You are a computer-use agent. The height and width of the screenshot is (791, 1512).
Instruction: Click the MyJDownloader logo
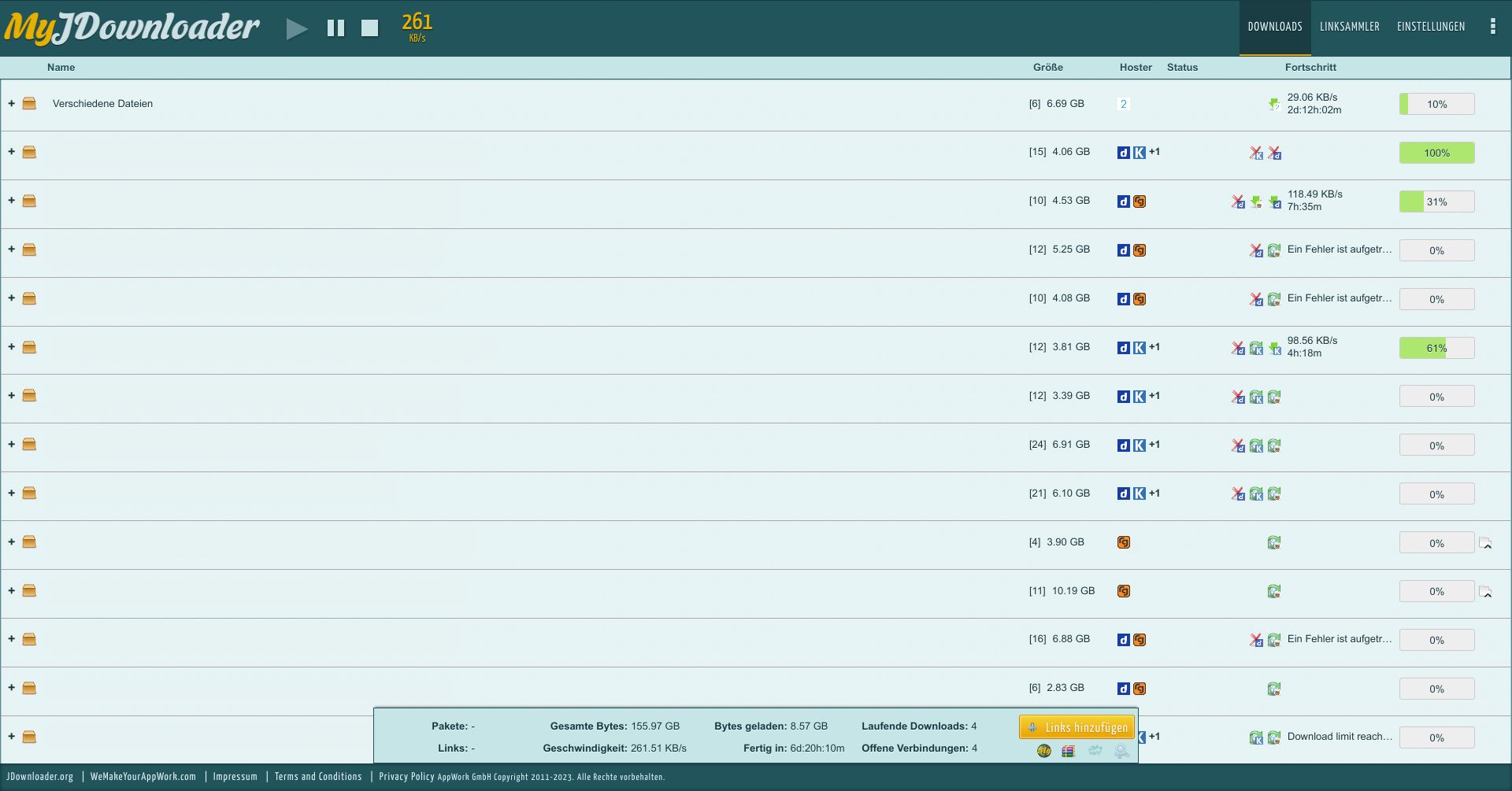[132, 28]
